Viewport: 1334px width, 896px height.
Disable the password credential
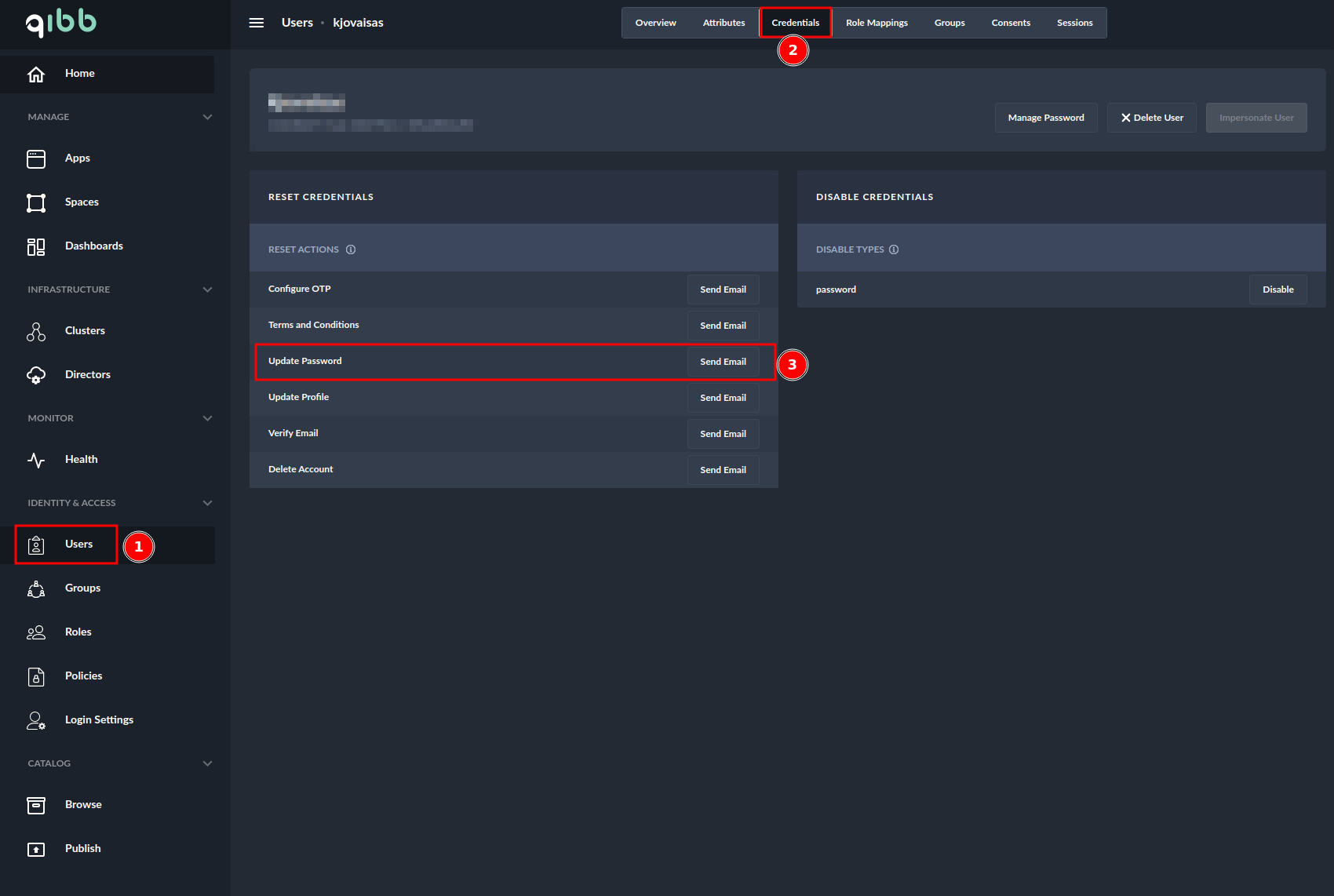(1278, 290)
